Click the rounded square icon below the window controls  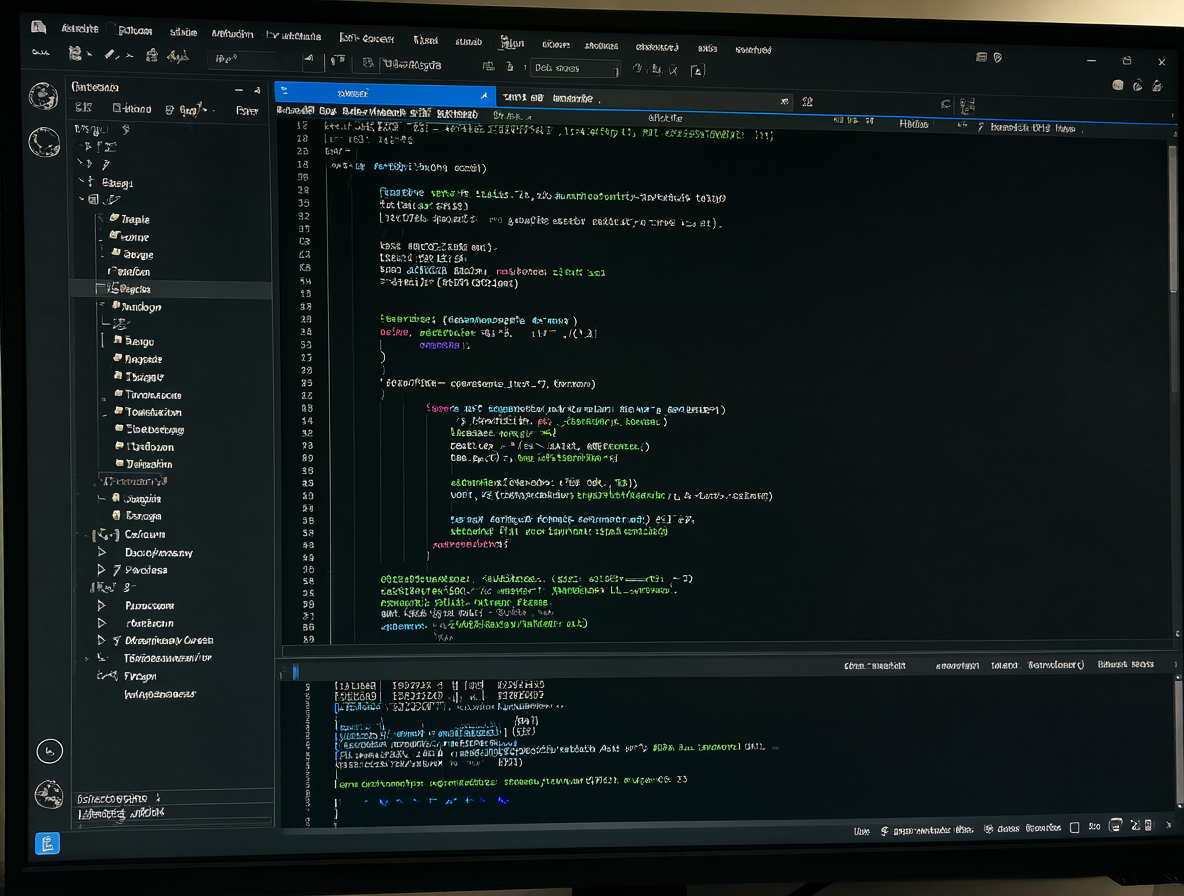tap(1118, 85)
